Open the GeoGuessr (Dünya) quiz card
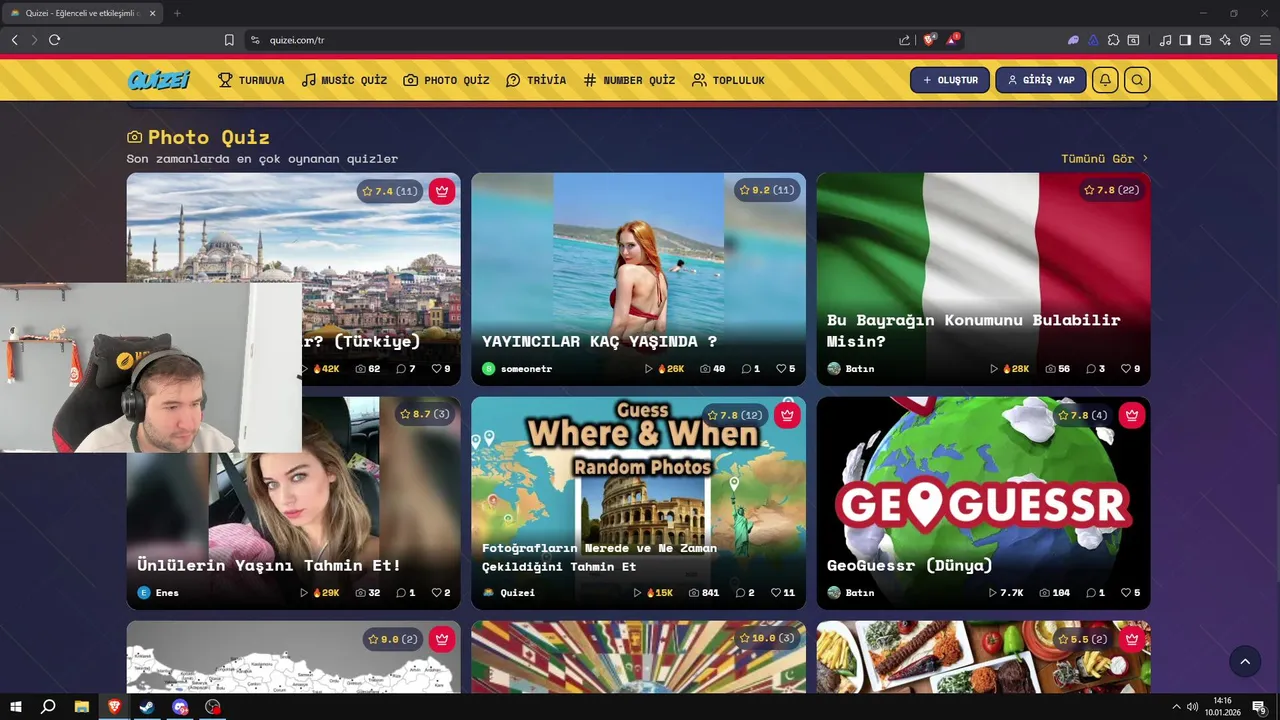The width and height of the screenshot is (1280, 720). 983,503
